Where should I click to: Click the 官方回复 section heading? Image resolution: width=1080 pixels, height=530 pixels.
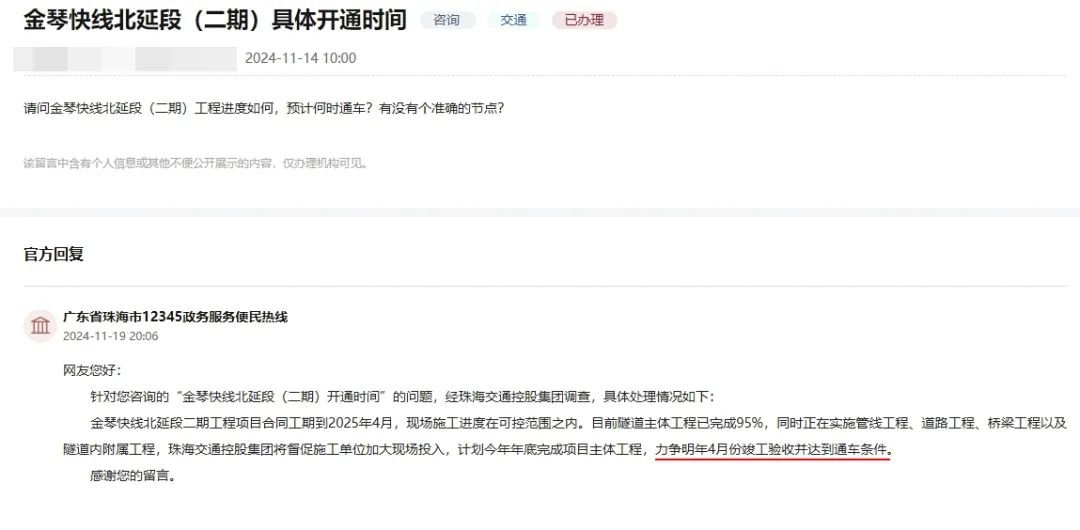tap(54, 254)
